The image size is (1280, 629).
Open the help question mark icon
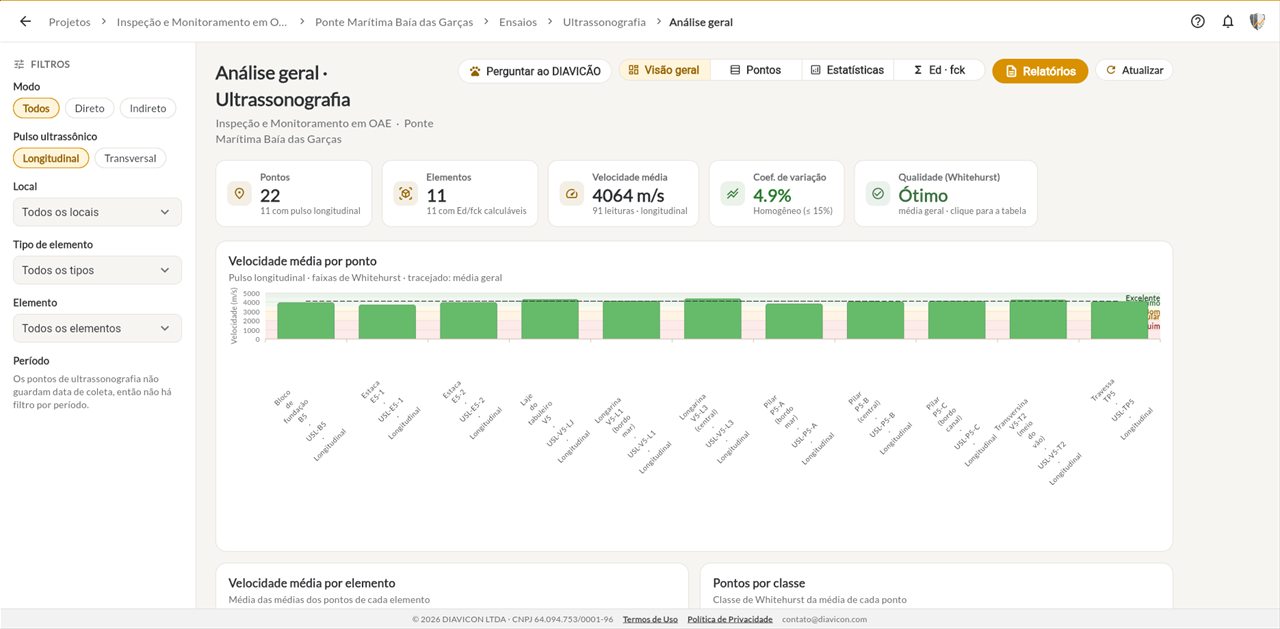pyautogui.click(x=1198, y=21)
